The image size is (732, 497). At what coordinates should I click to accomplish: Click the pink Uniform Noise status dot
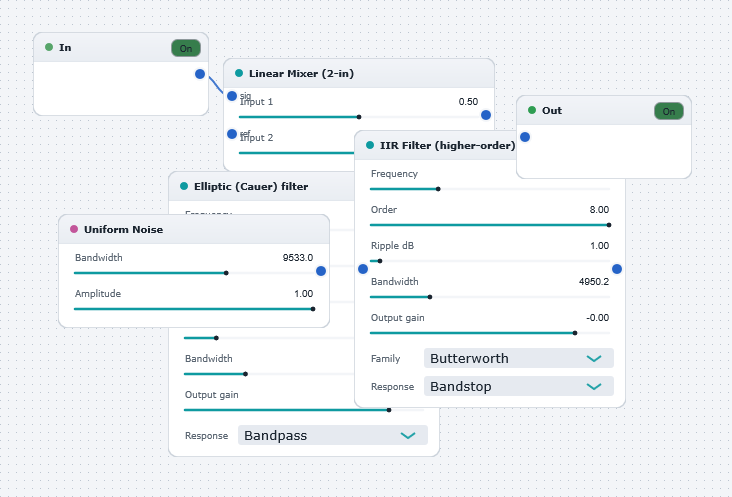[74, 229]
